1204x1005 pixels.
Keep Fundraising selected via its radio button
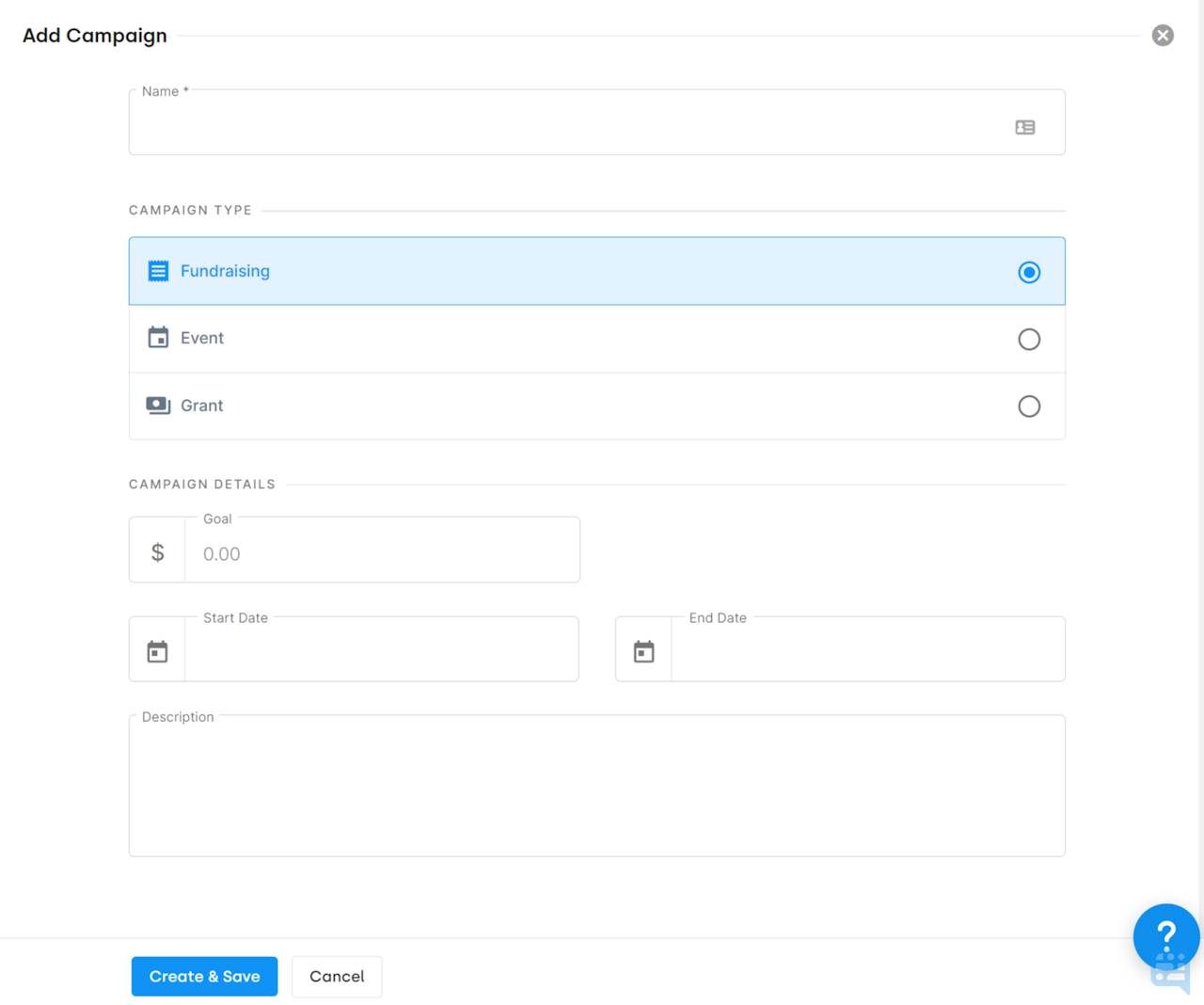[1029, 272]
